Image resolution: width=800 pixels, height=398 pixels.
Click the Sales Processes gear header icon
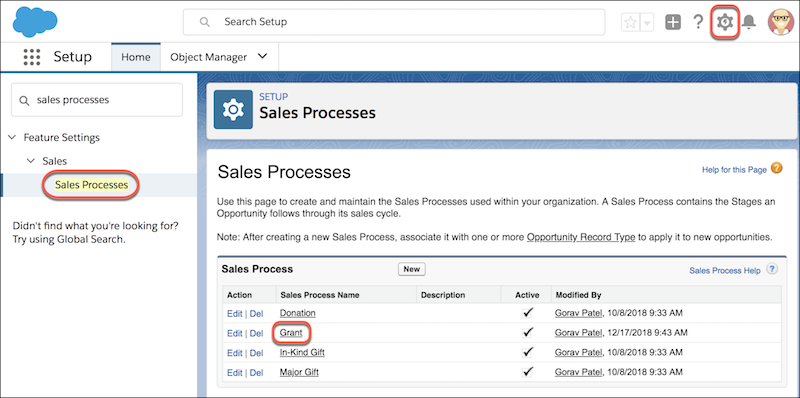point(233,109)
